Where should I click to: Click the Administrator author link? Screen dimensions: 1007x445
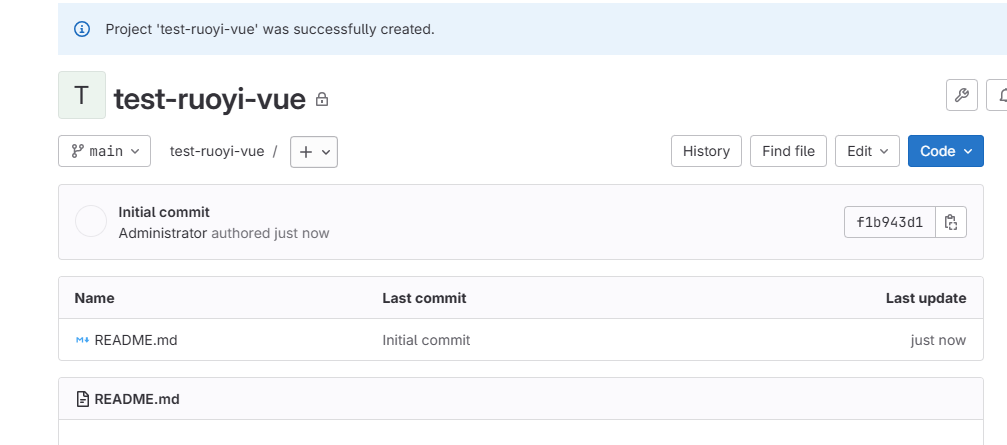pyautogui.click(x=162, y=233)
